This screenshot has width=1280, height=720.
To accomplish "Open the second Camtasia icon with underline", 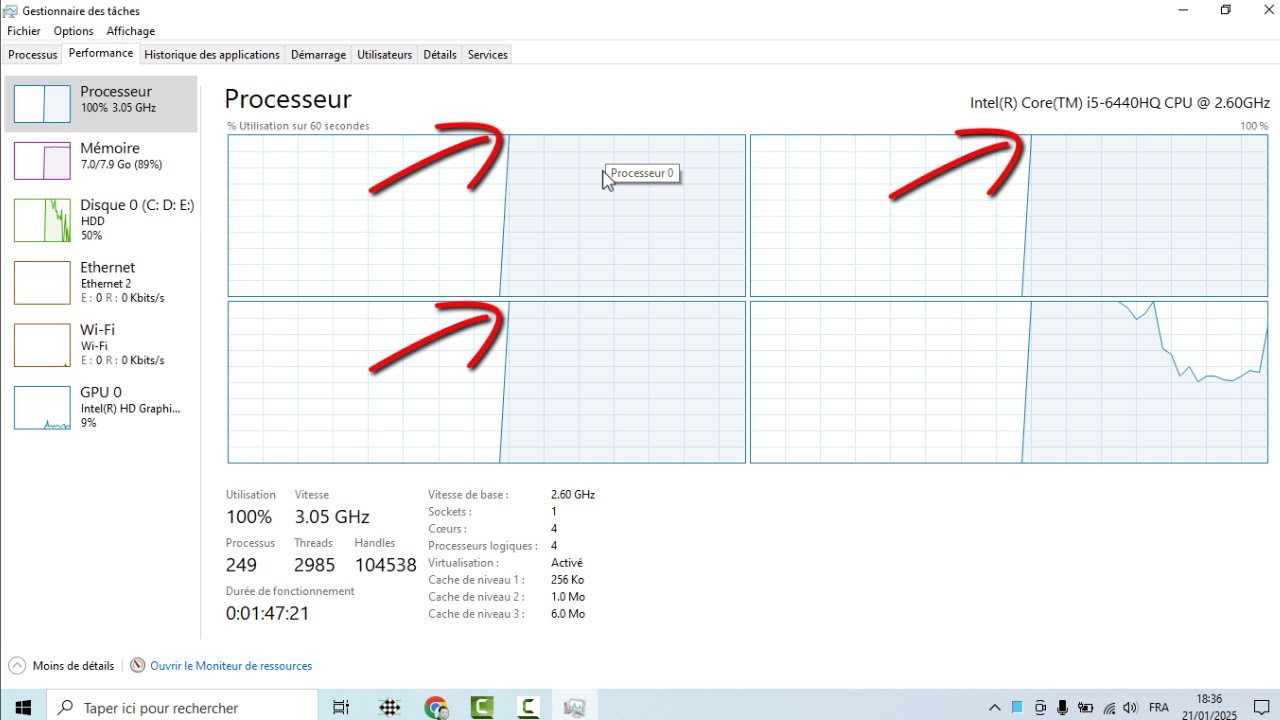I will [x=529, y=707].
